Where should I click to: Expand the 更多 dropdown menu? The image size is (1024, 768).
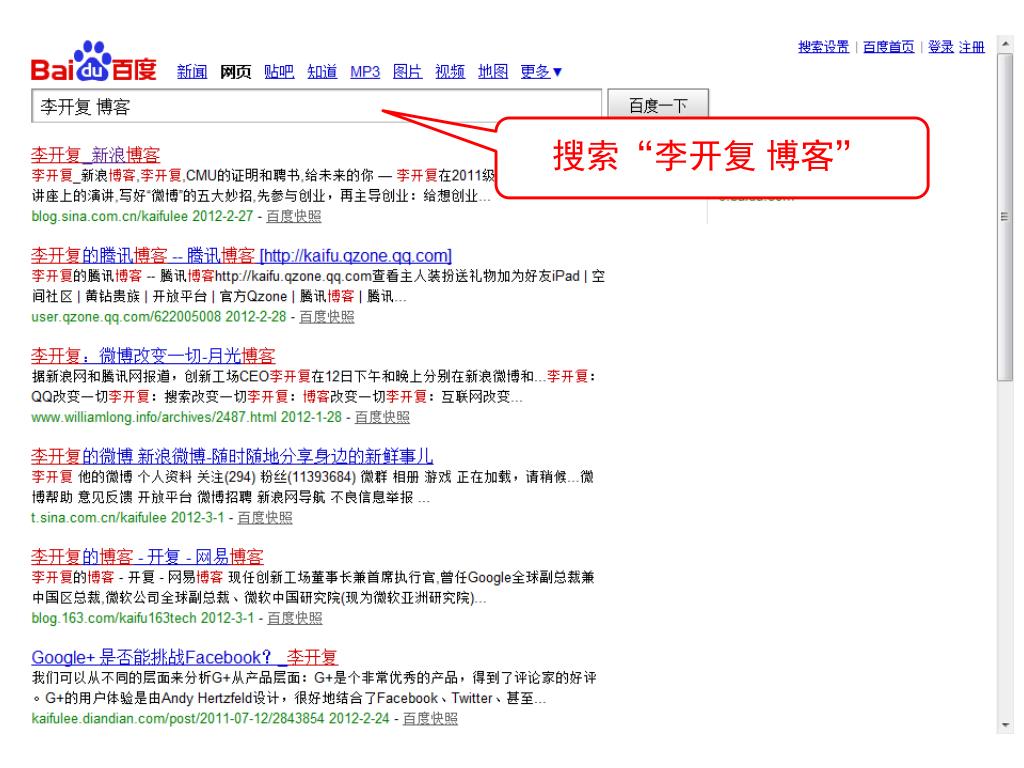click(541, 72)
